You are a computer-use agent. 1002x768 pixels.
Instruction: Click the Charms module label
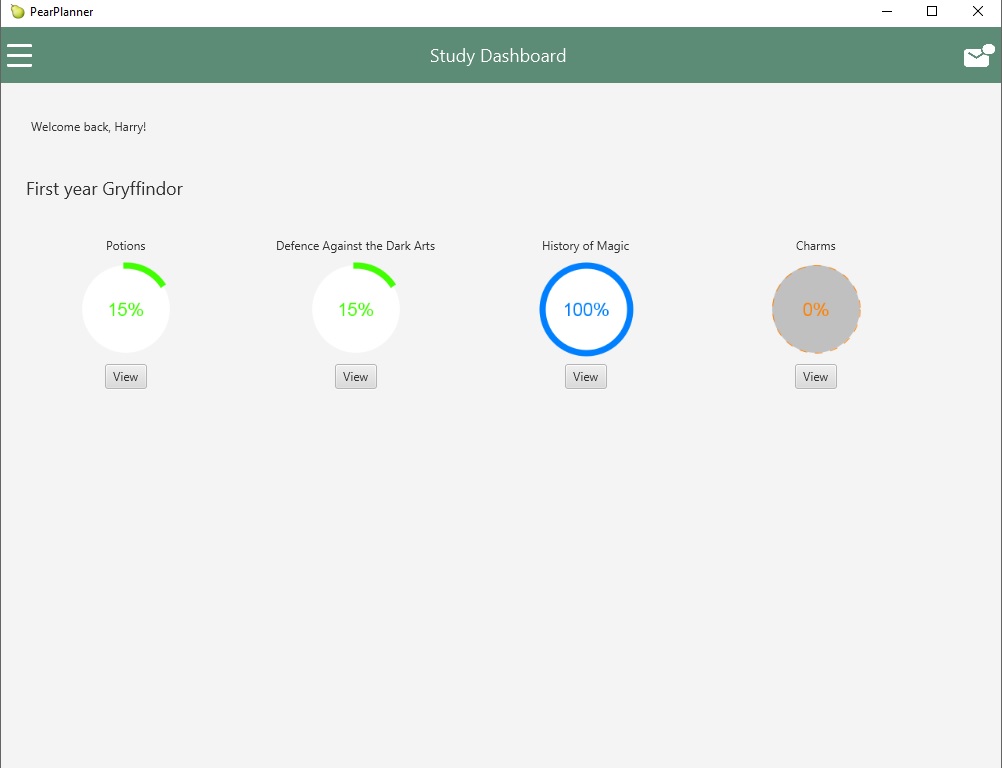coord(815,246)
